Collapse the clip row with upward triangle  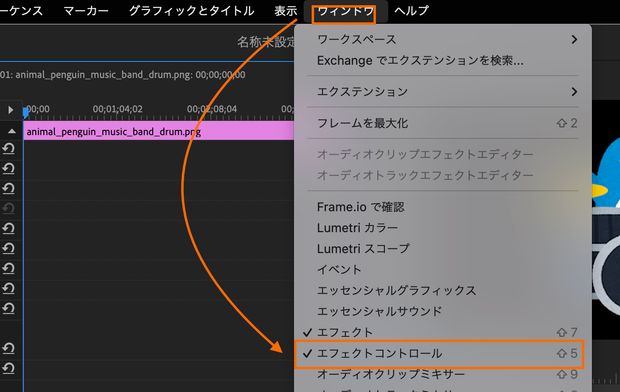click(x=12, y=131)
